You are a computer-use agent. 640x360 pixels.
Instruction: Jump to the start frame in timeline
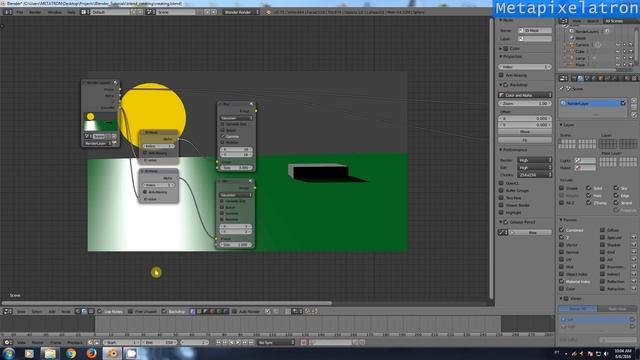(218, 342)
